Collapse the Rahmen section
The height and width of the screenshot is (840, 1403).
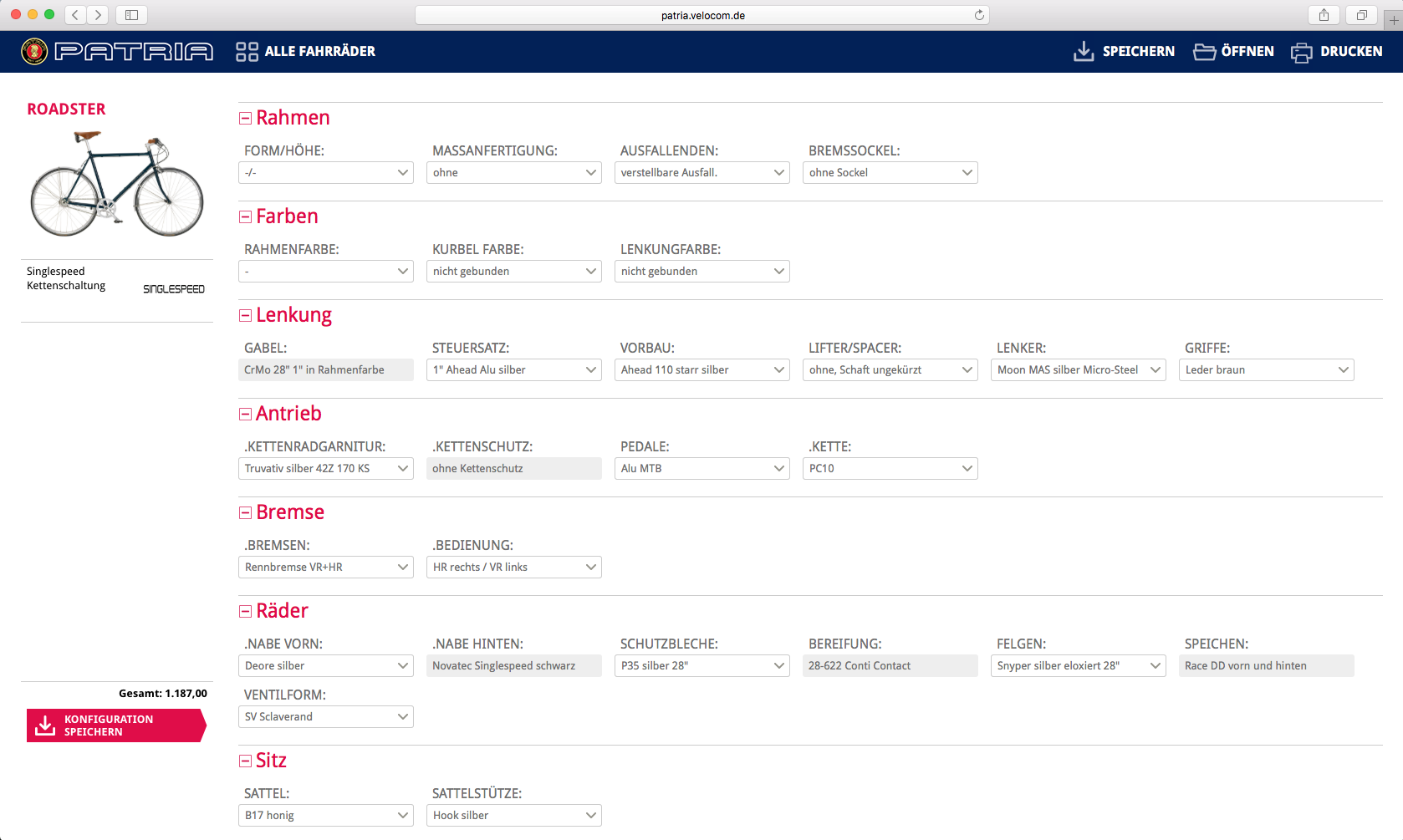point(246,119)
